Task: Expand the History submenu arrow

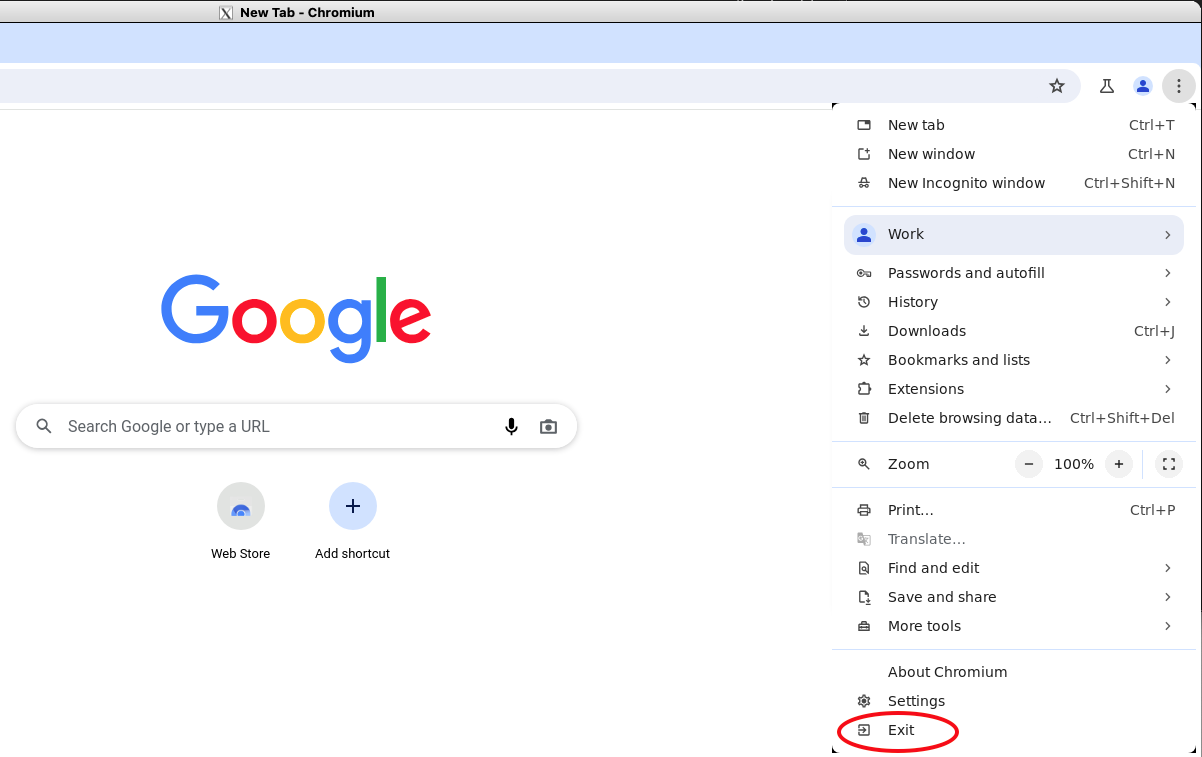Action: pyautogui.click(x=1167, y=302)
